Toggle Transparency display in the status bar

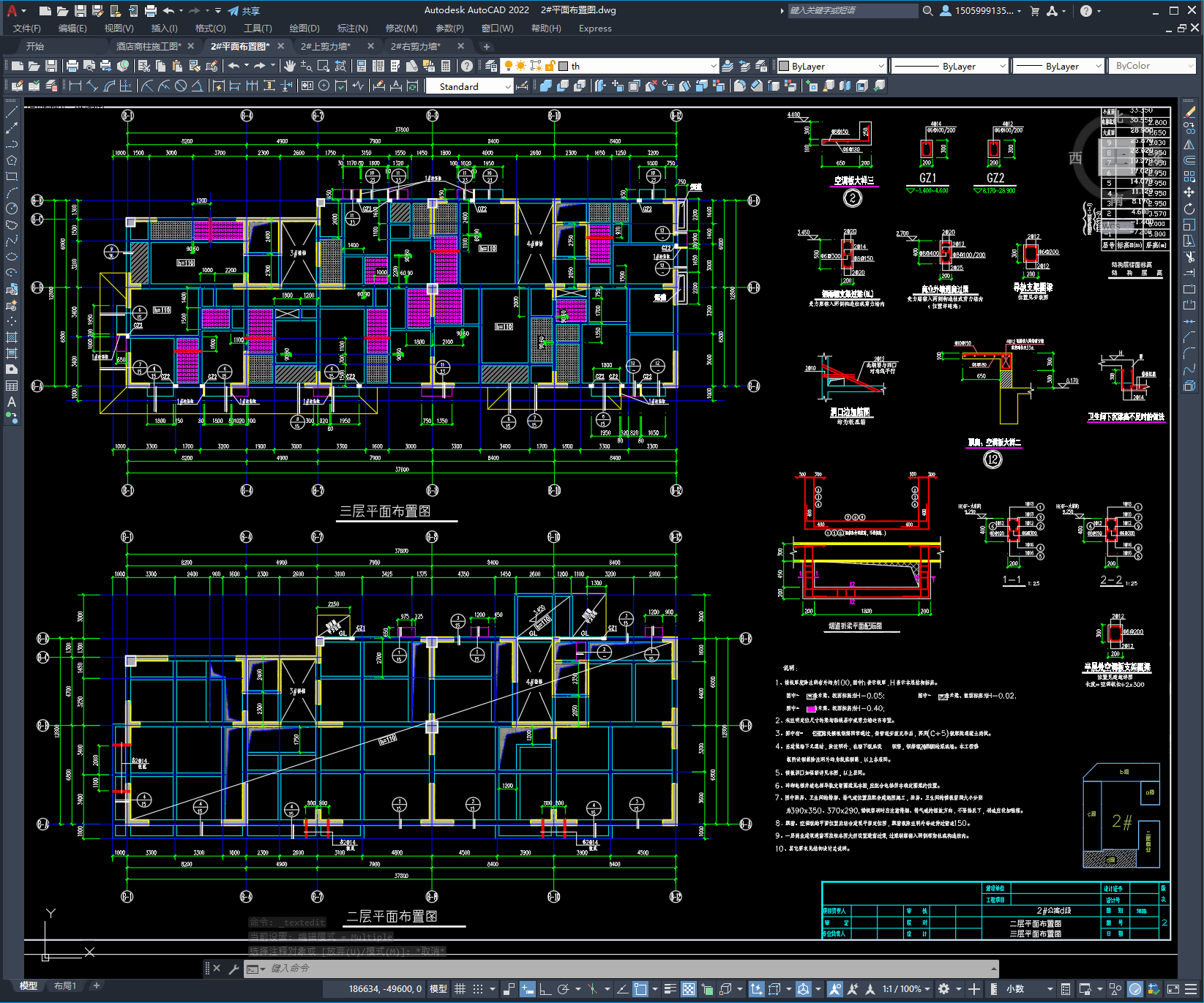[x=689, y=989]
